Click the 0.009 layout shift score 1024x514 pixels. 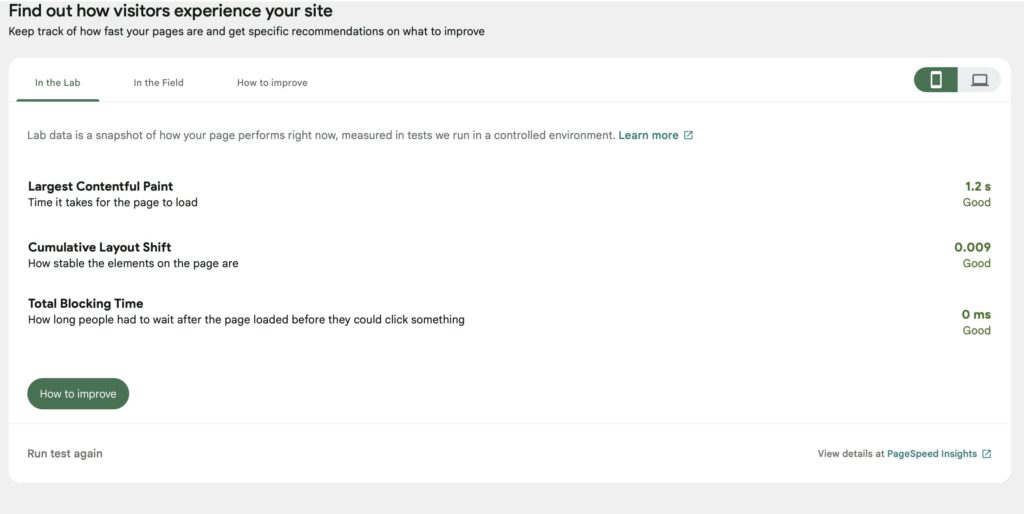click(972, 247)
